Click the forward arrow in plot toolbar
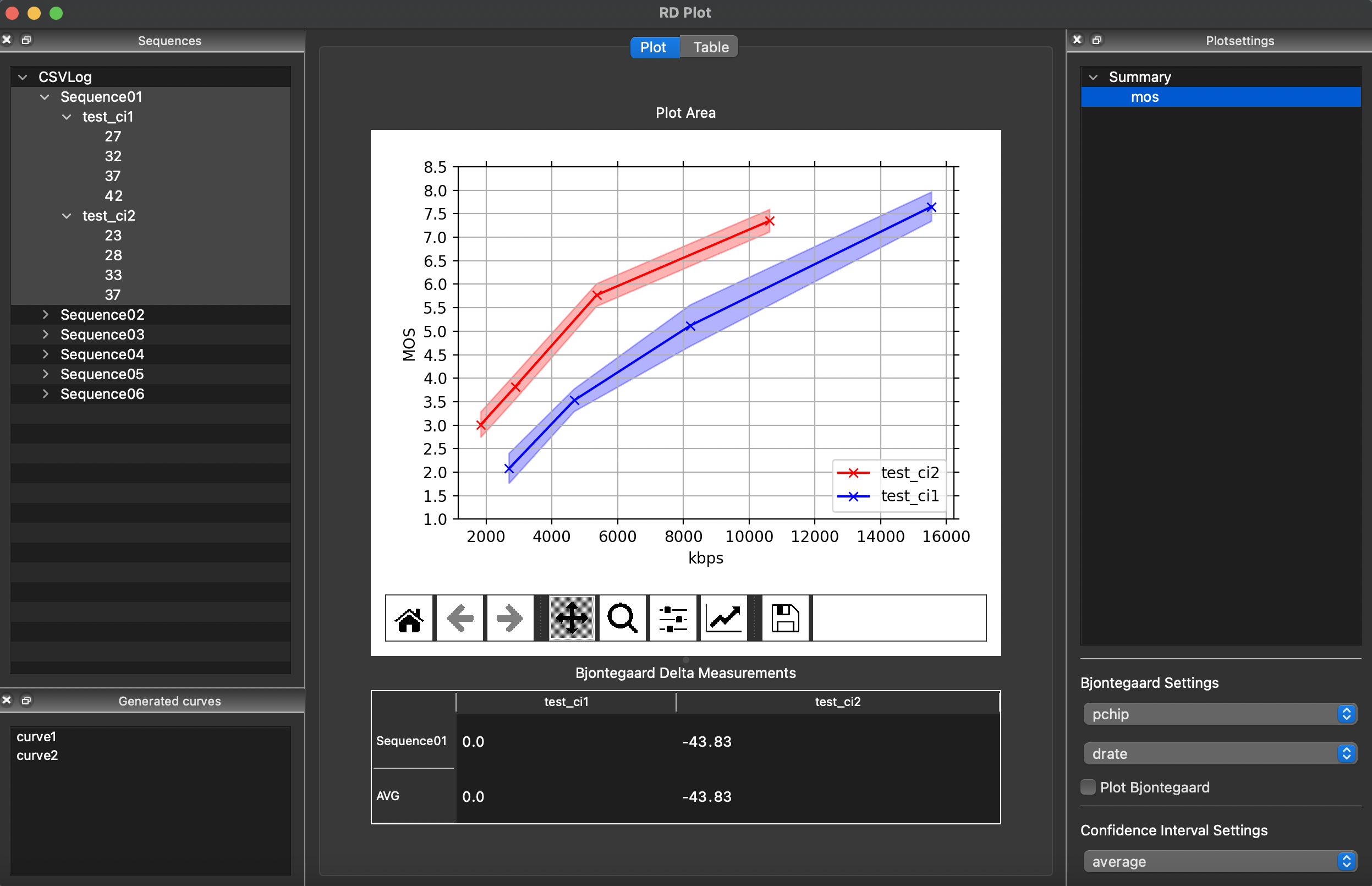The width and height of the screenshot is (1372, 886). (x=509, y=619)
